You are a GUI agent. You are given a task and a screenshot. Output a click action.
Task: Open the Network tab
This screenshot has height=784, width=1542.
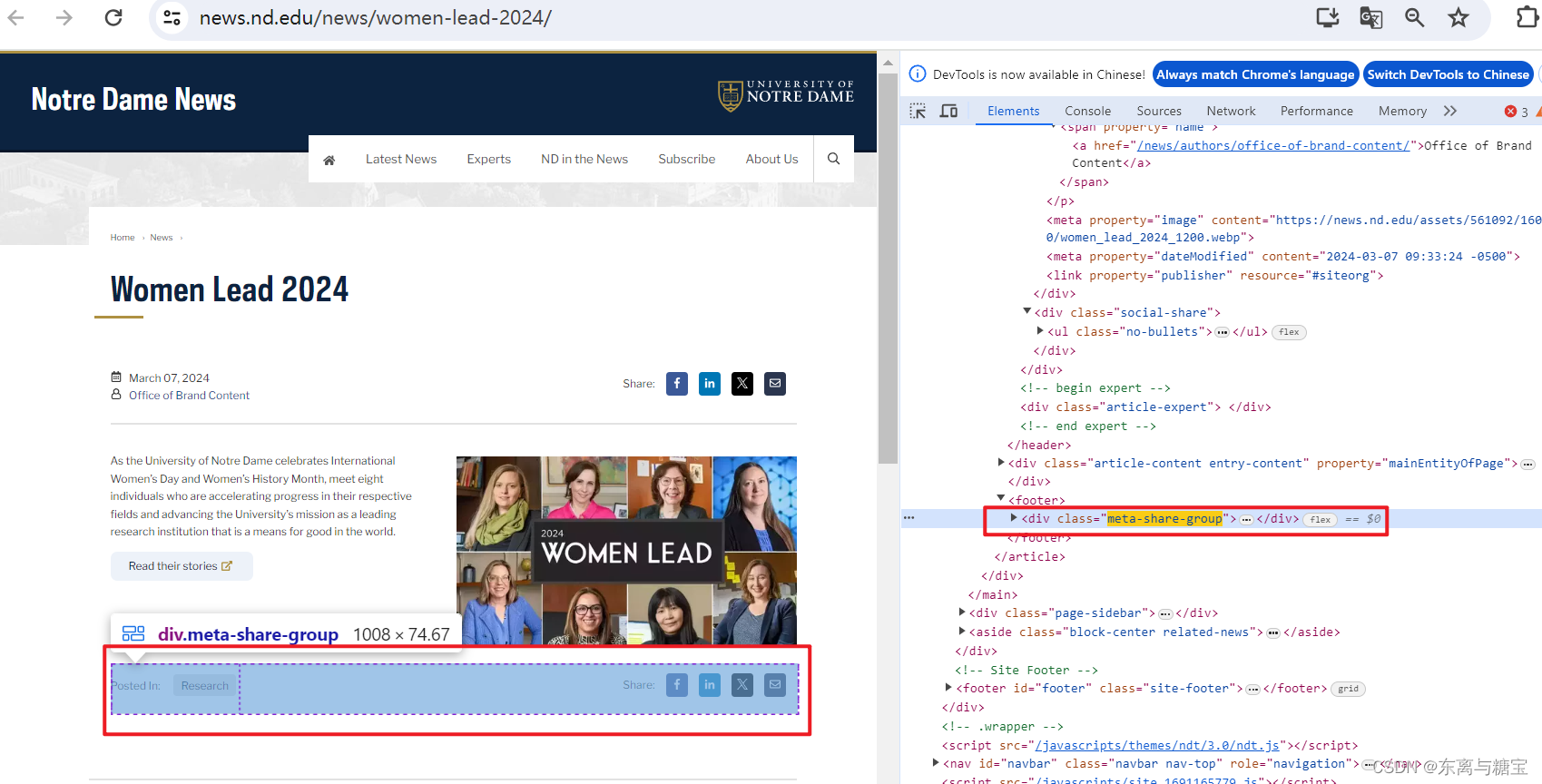click(1231, 111)
